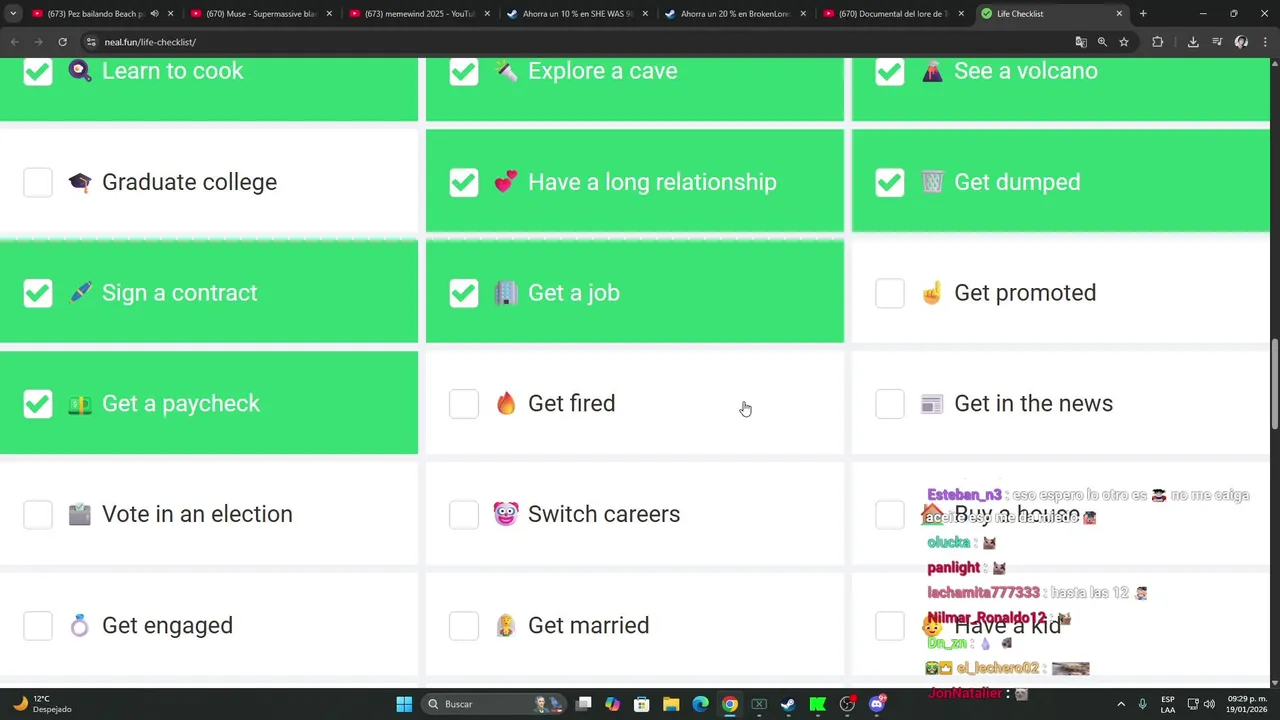Screen dimensions: 1280x720
Task: Tick the Switch careers checkbox
Action: coord(464,514)
